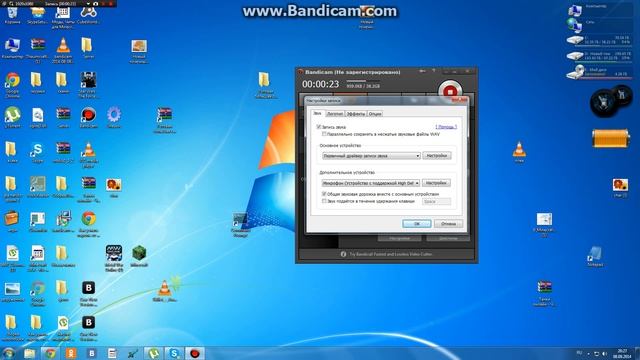Open the Помощь help link

(446, 127)
